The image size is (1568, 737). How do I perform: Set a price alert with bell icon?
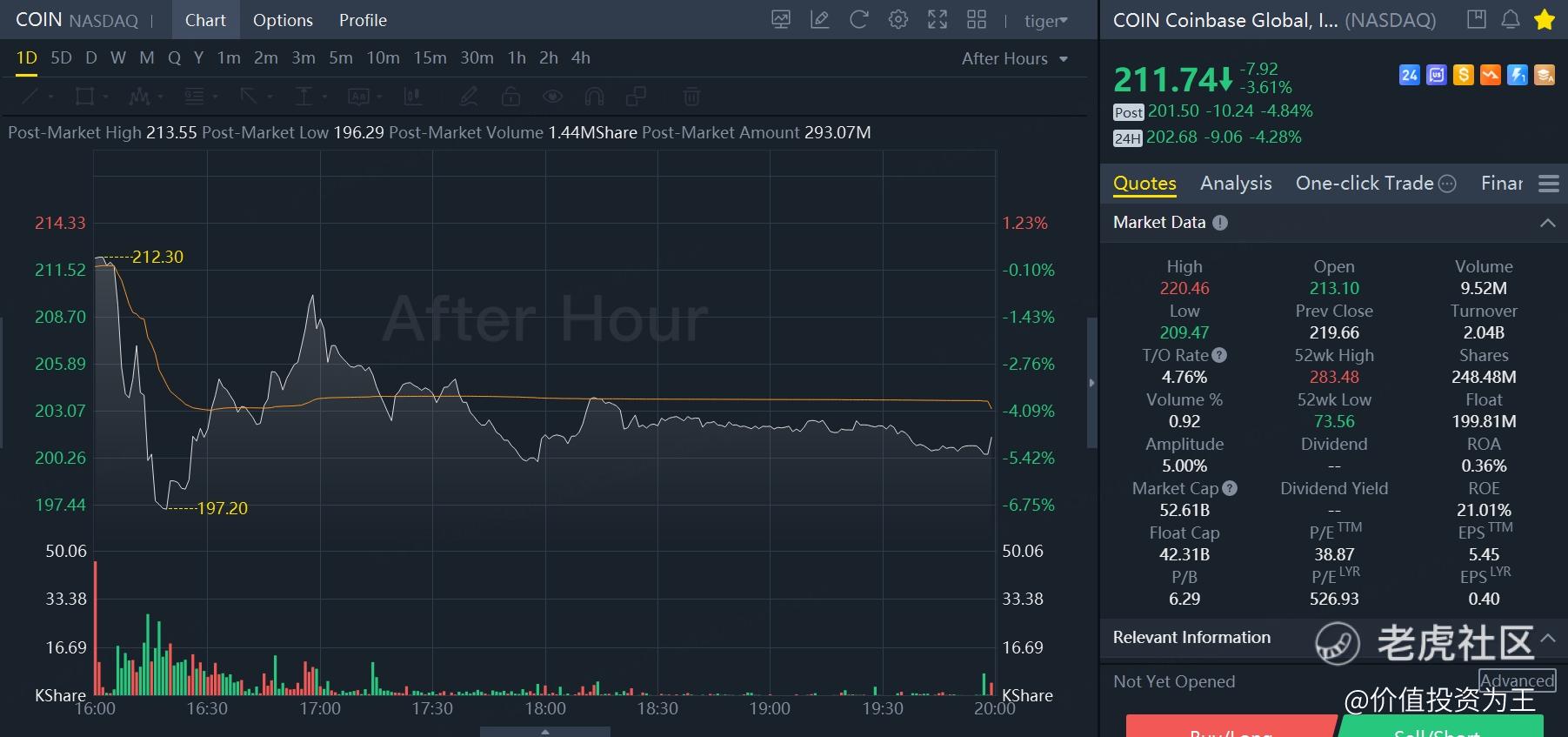coord(1511,19)
